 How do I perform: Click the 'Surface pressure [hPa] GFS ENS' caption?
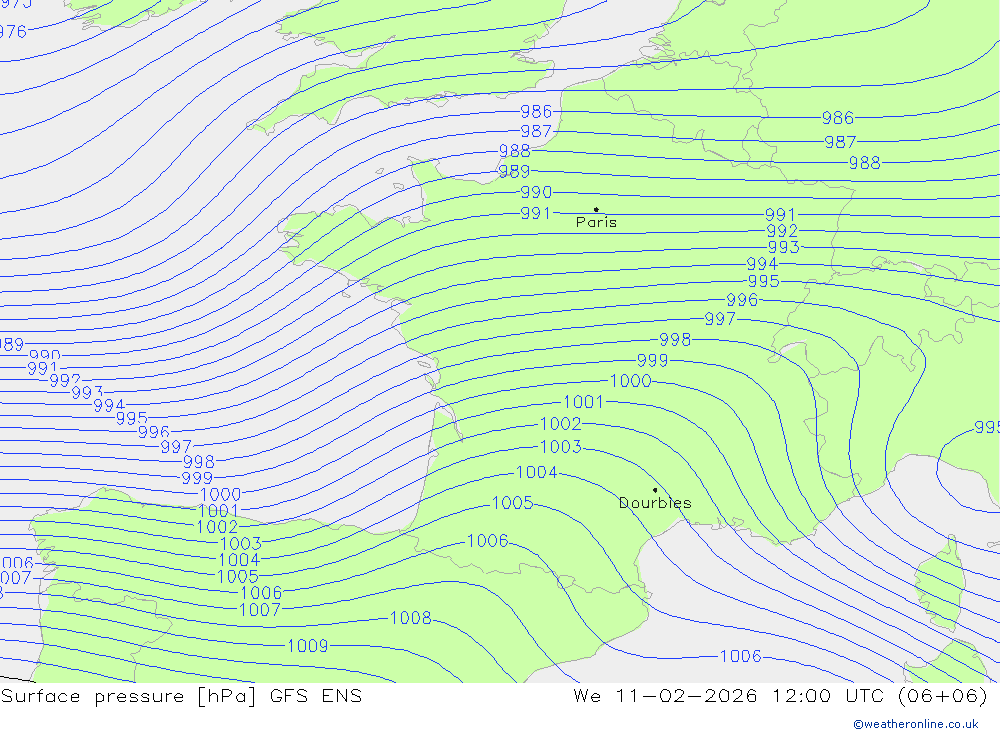click(x=181, y=696)
